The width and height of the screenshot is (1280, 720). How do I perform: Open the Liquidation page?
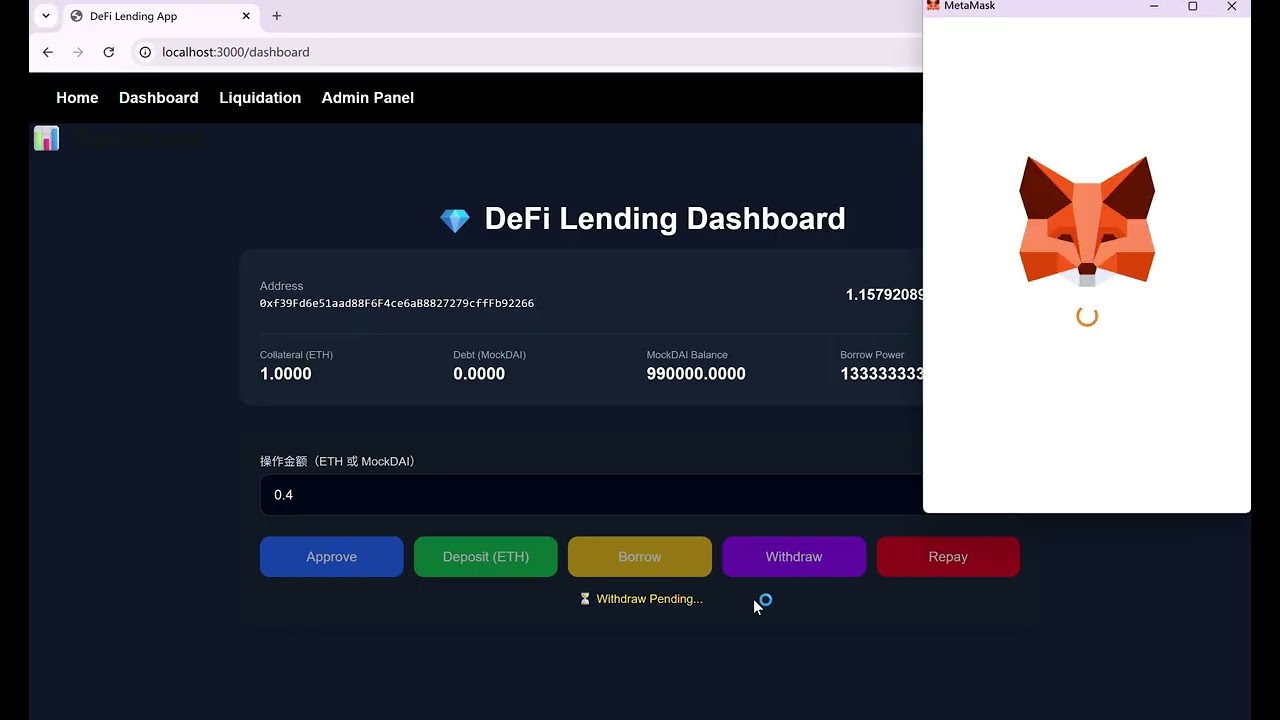[x=260, y=98]
